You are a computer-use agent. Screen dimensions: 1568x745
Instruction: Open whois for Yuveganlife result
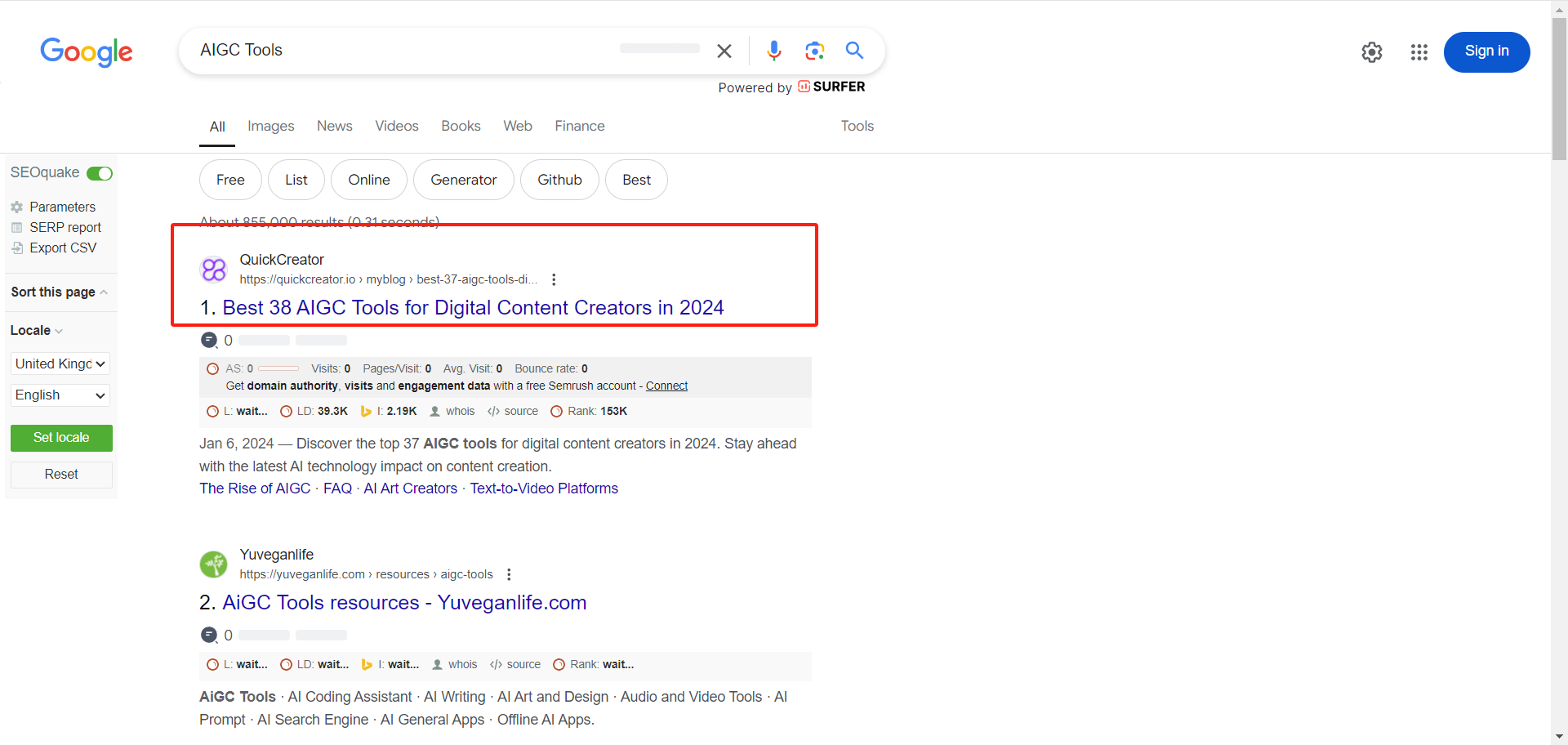point(455,665)
